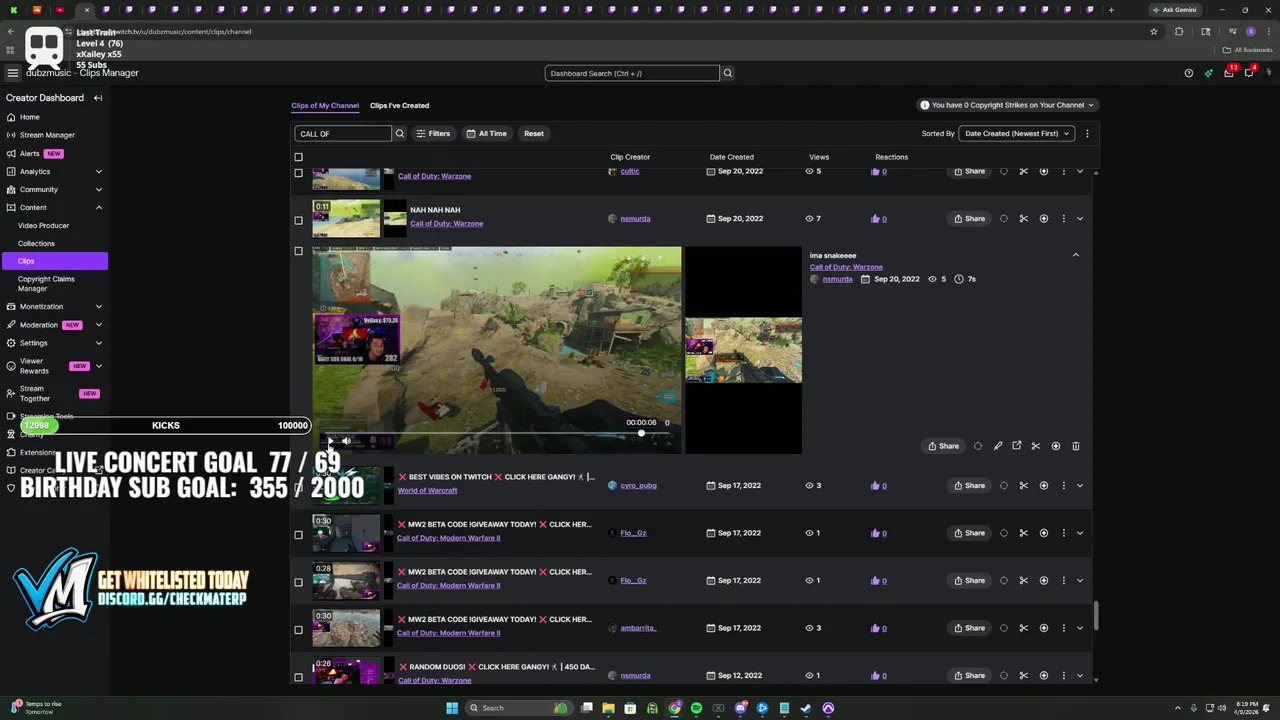1280x720 pixels.
Task: Check the ima snakeeee clip checkbox
Action: coord(298,251)
